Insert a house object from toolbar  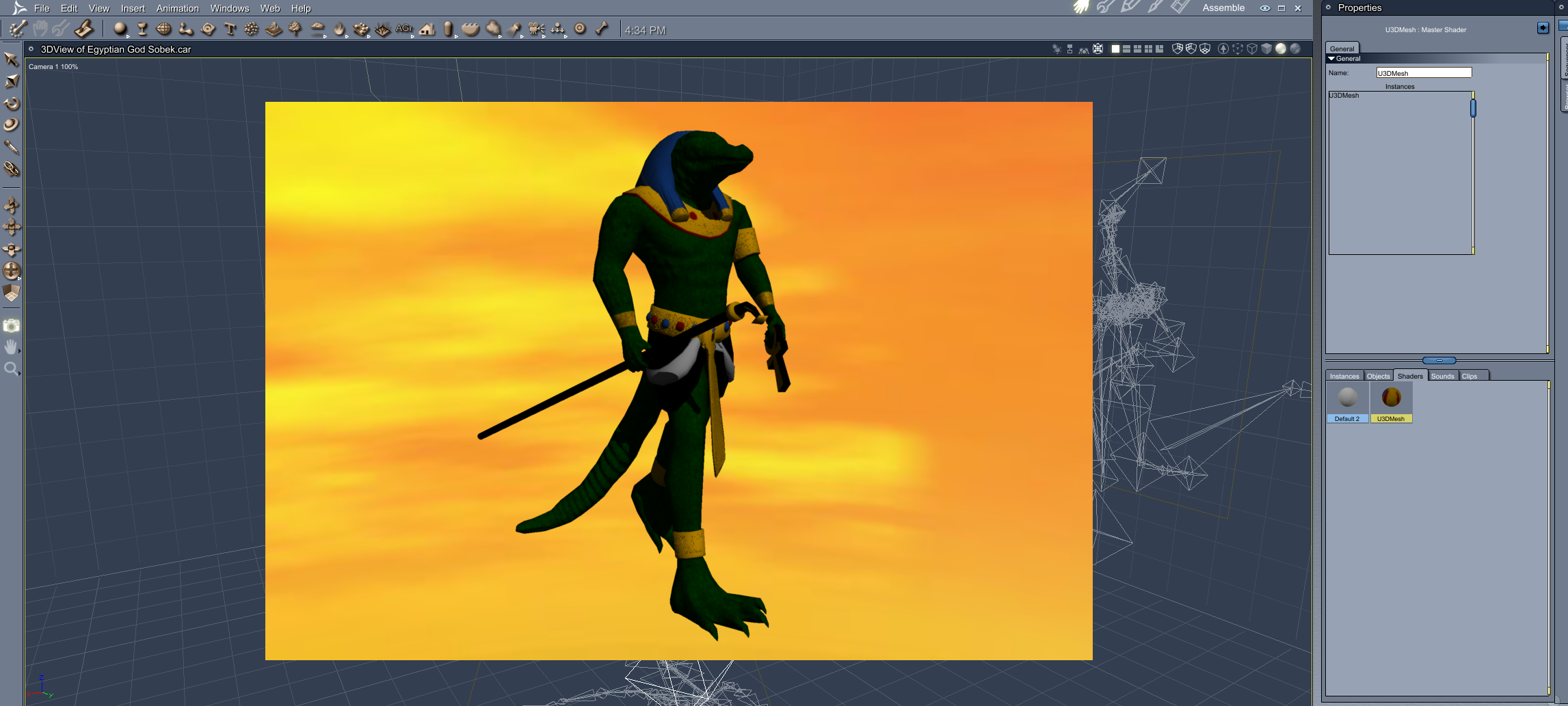coord(427,29)
